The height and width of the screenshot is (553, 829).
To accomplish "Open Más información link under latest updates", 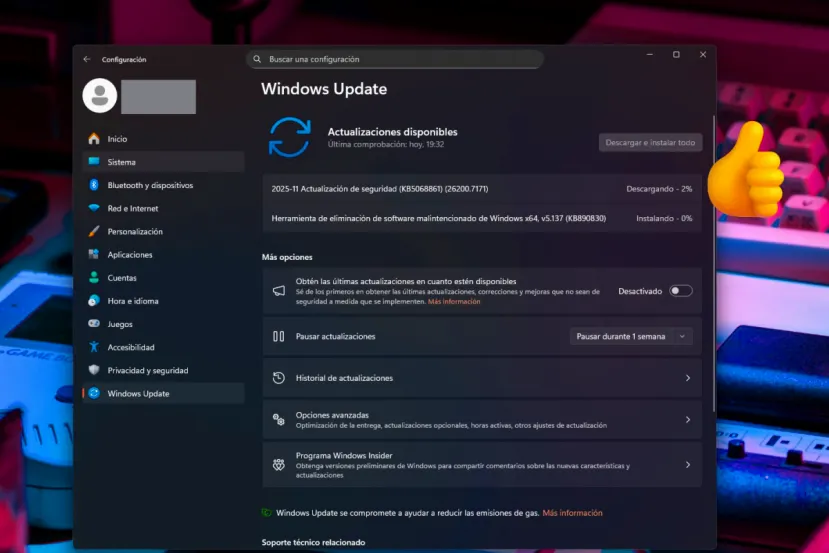I will click(x=454, y=301).
